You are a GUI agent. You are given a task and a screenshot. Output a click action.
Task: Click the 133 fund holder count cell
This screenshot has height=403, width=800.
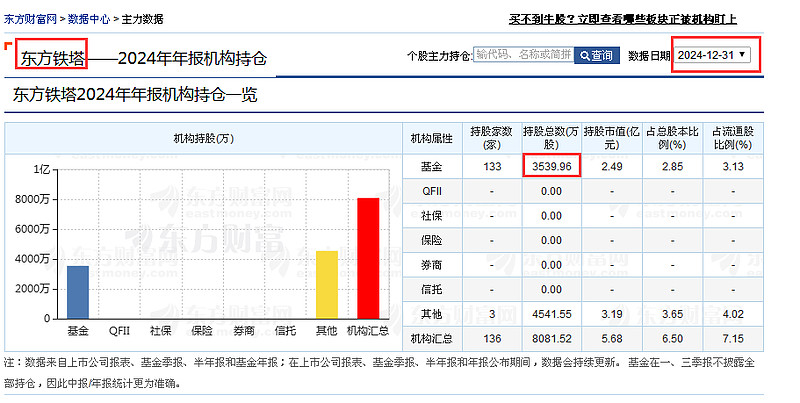tap(492, 167)
